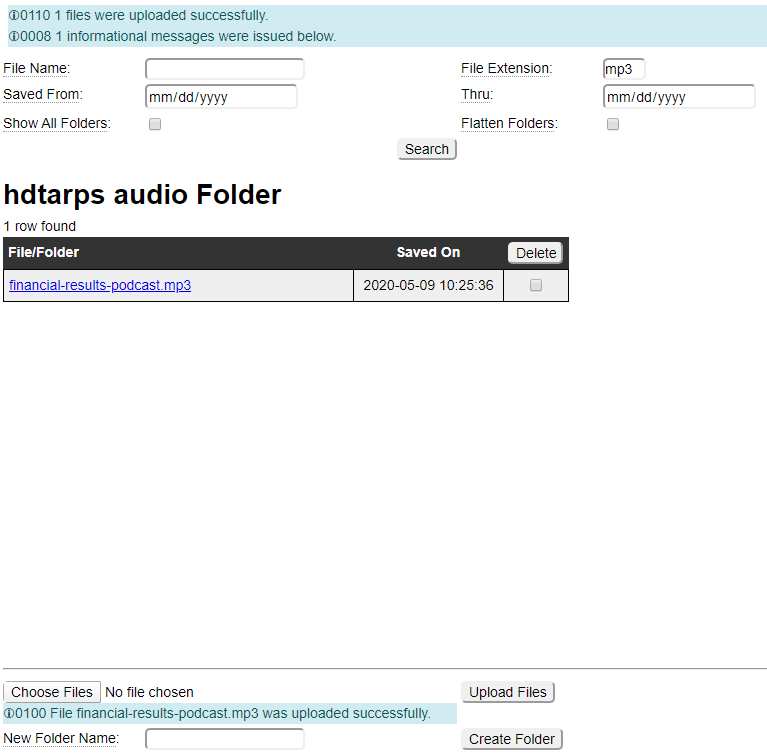
Task: Enable the Show All Folders checkbox
Action: (155, 124)
